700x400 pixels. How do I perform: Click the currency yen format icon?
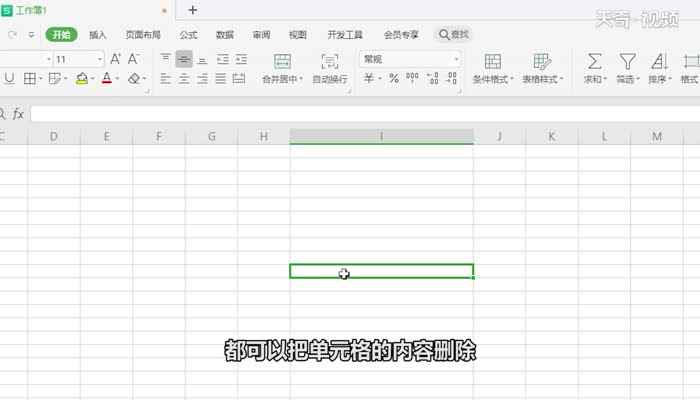pos(369,79)
